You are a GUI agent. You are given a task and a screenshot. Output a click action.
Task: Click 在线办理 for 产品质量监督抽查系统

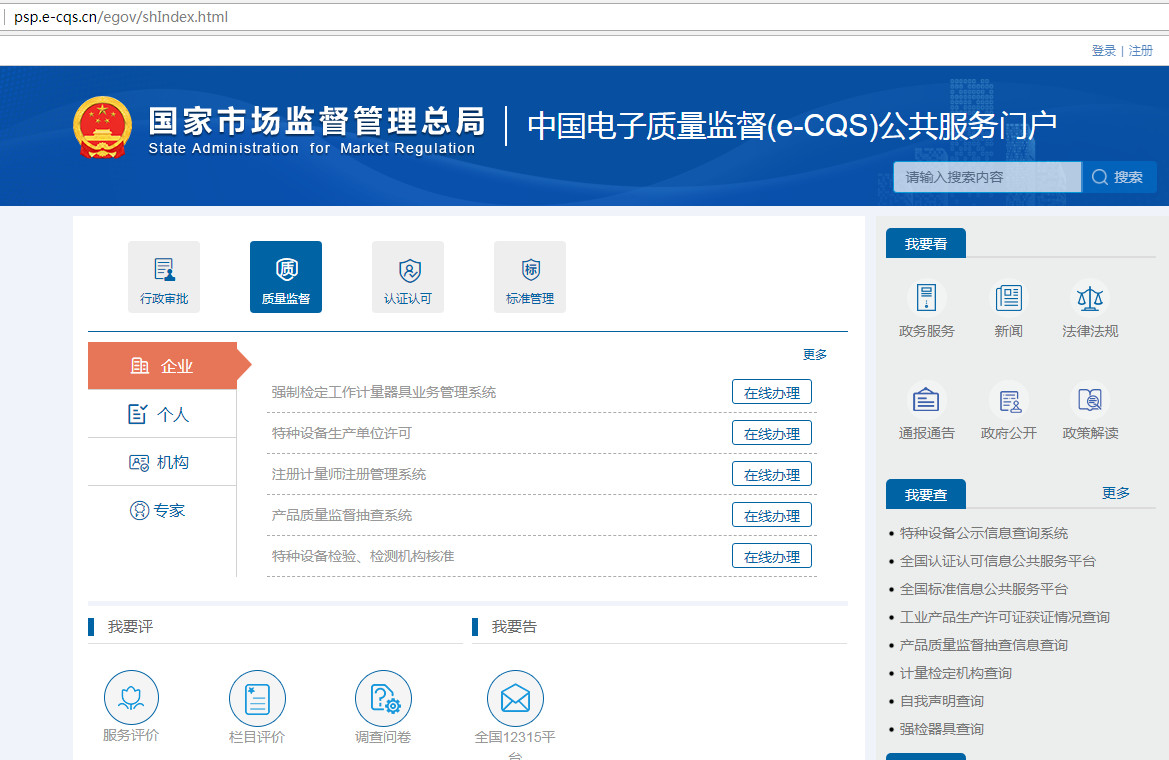[772, 515]
